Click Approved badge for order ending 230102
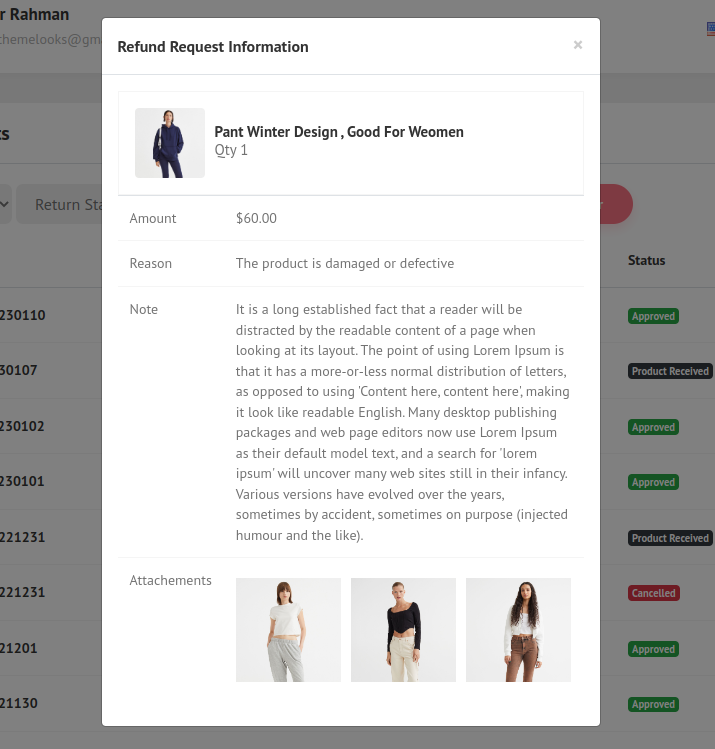 (x=653, y=427)
